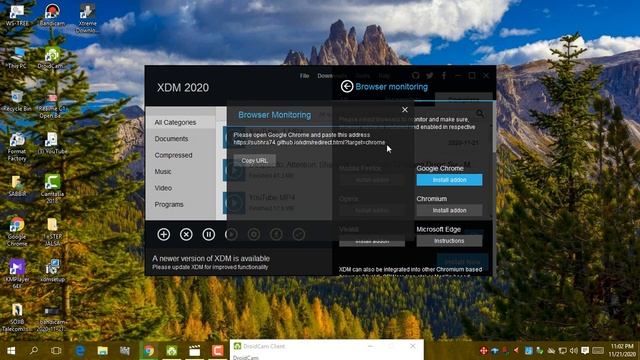Screen dimensions: 640x360
Task: Open WS-TREE desktop icon
Action: (x=17, y=16)
